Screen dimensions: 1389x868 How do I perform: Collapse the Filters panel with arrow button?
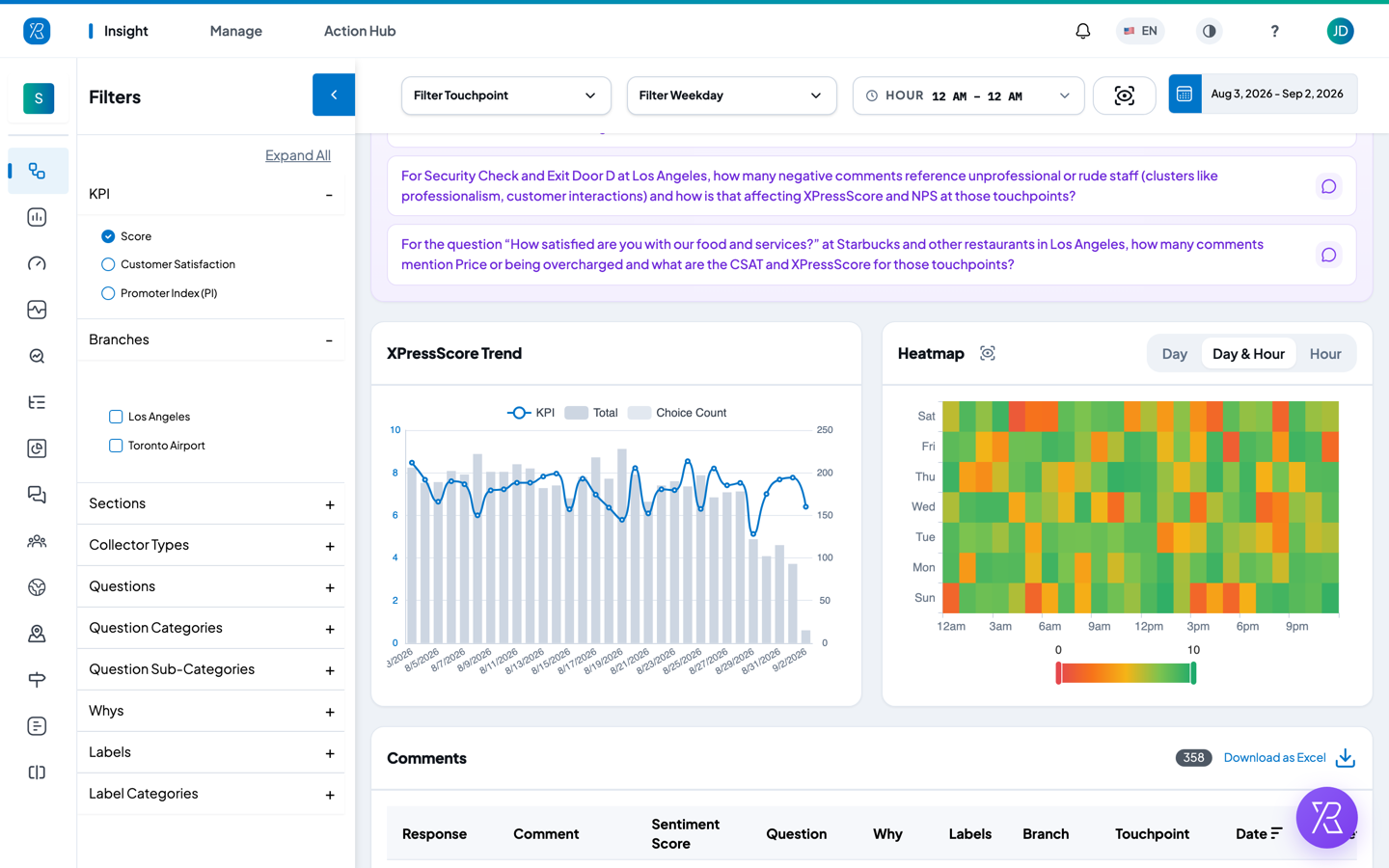[334, 95]
